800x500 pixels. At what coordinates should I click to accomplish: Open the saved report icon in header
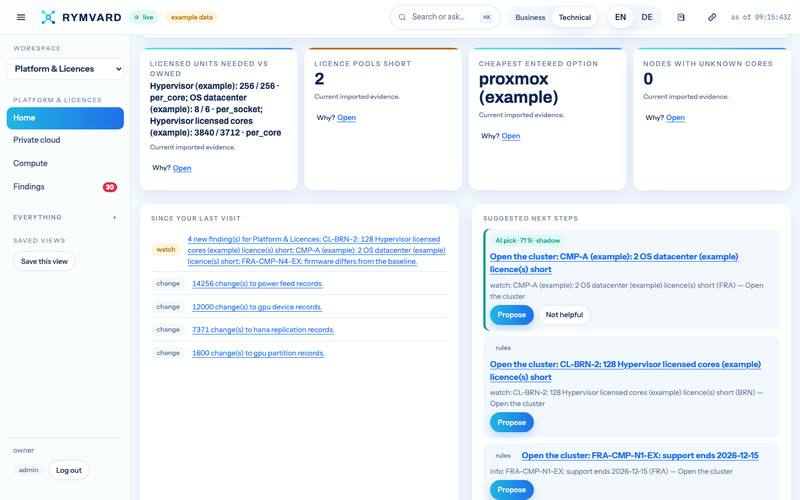(681, 17)
